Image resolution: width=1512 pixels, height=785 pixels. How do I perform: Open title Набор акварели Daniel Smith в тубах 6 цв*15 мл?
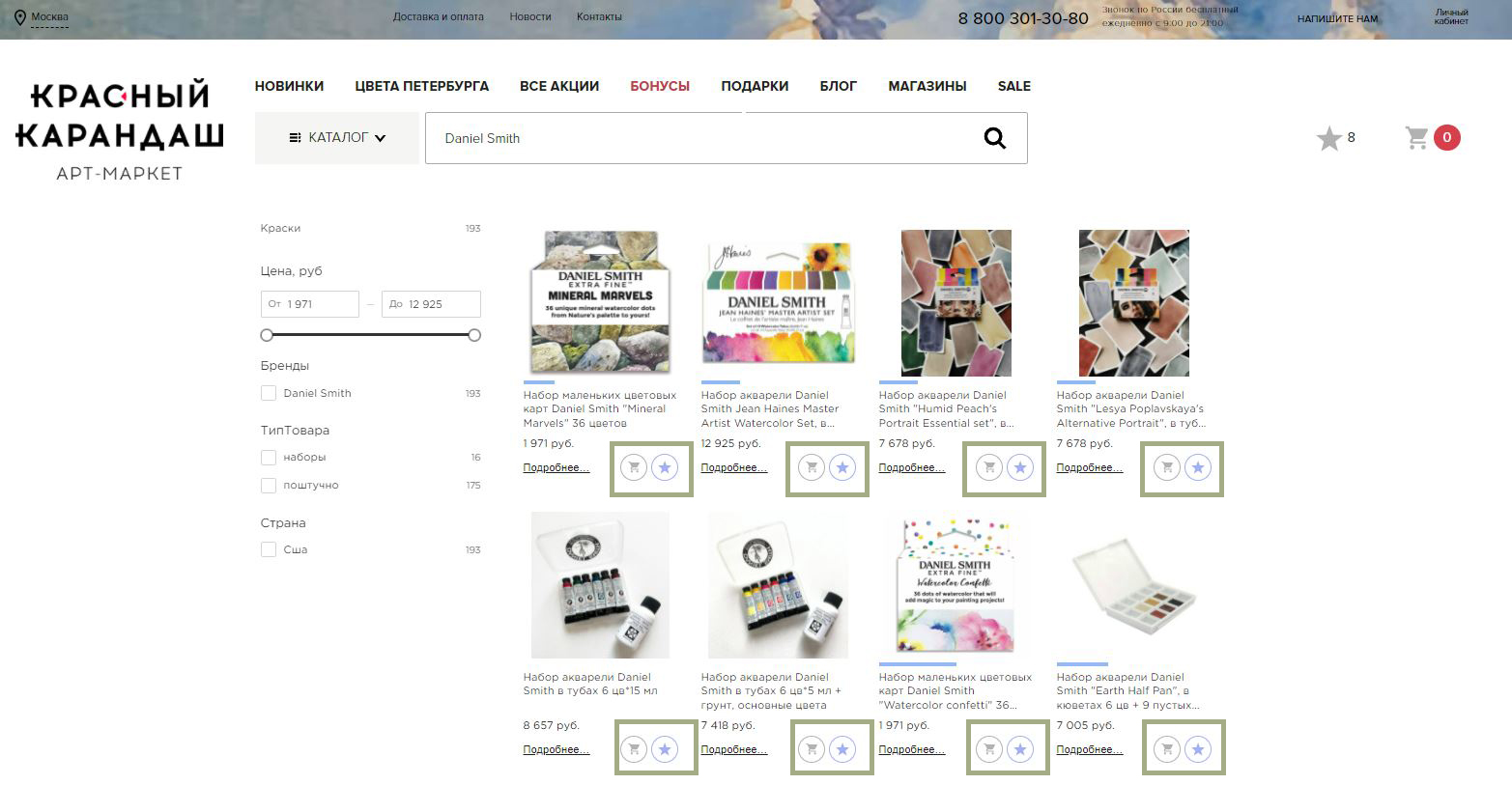pos(590,684)
